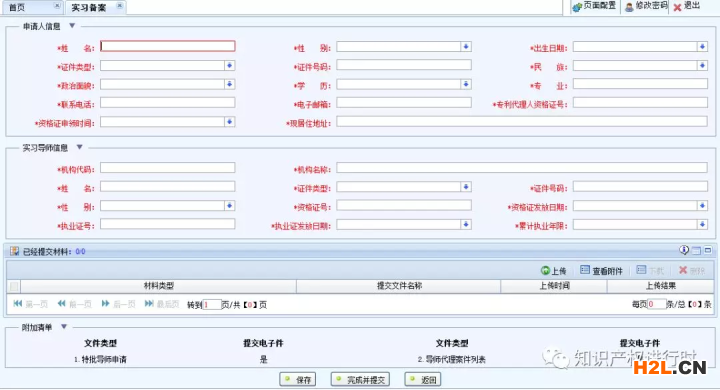Collapse the 附加清单 section triangle
The image size is (720, 390).
(x=64, y=327)
